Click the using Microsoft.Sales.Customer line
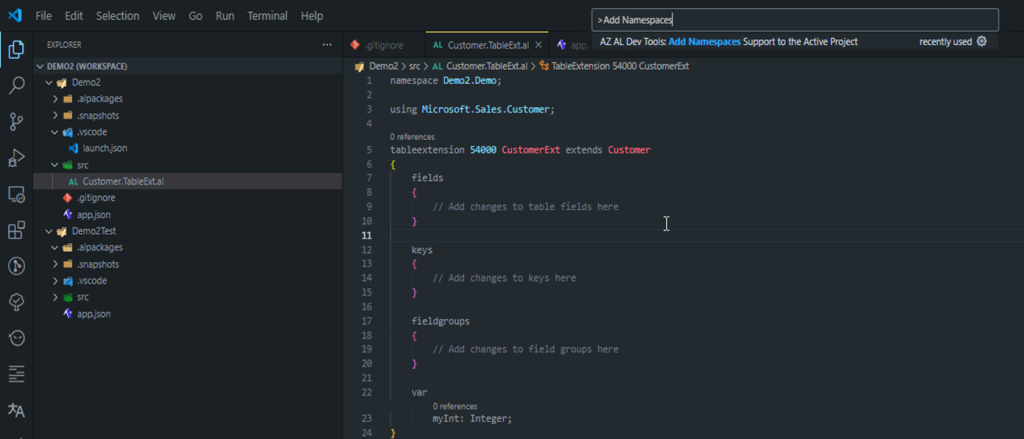Screen dimensions: 1024x439 [x=472, y=110]
